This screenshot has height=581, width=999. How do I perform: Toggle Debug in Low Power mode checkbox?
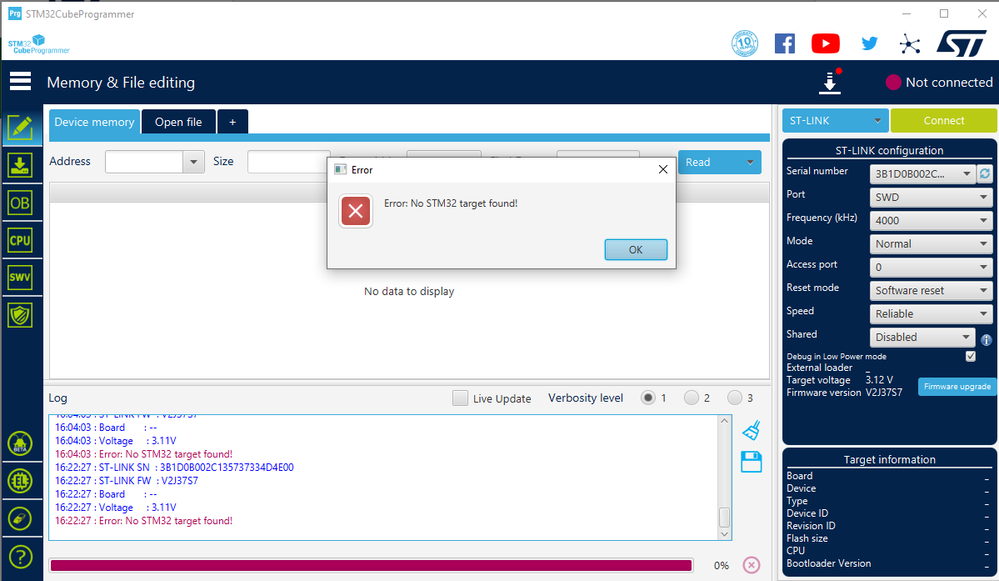point(970,356)
